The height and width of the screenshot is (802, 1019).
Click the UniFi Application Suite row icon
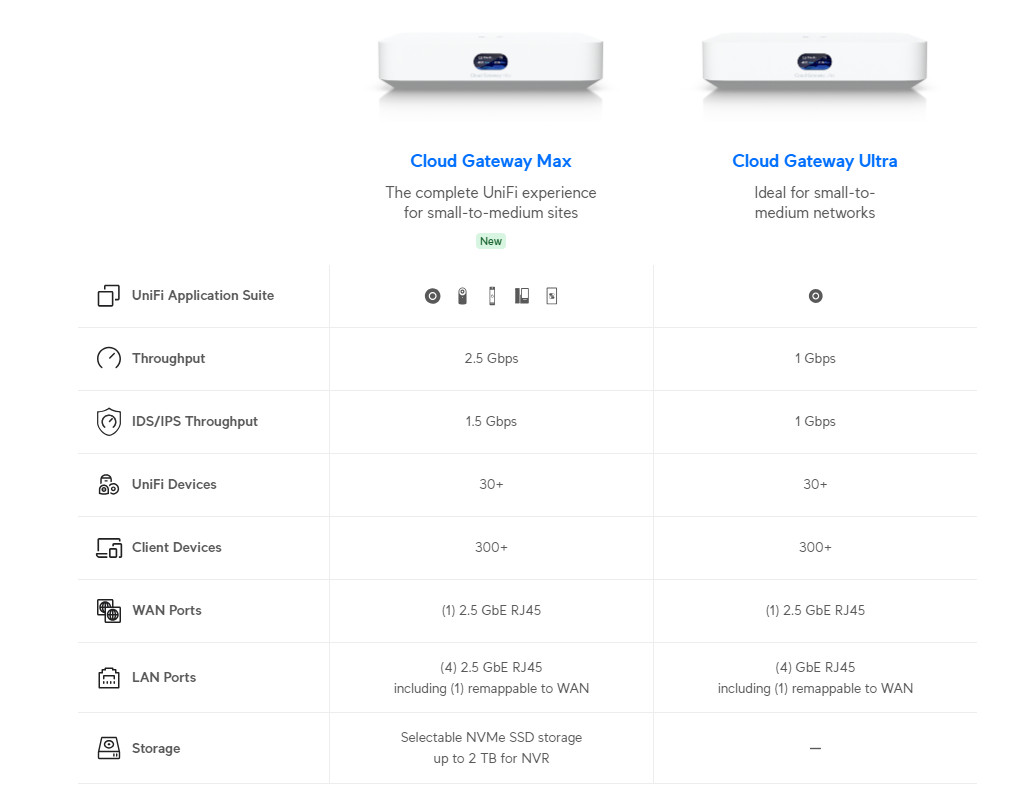(109, 296)
